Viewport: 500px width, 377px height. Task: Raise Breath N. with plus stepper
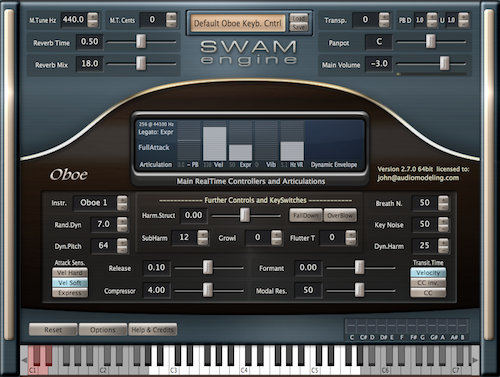coord(443,199)
